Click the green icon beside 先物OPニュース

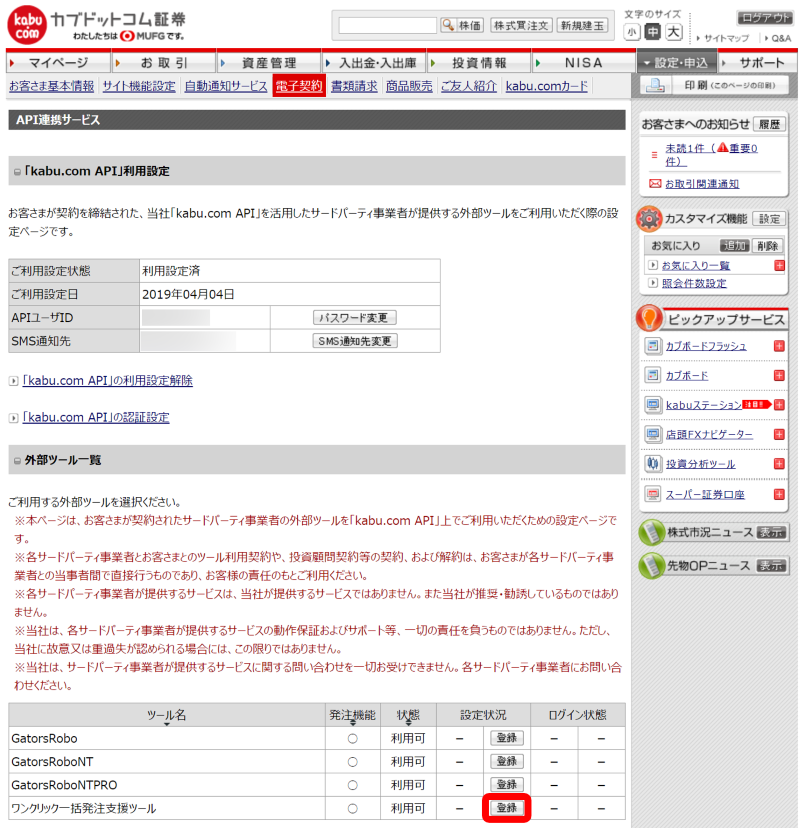651,566
